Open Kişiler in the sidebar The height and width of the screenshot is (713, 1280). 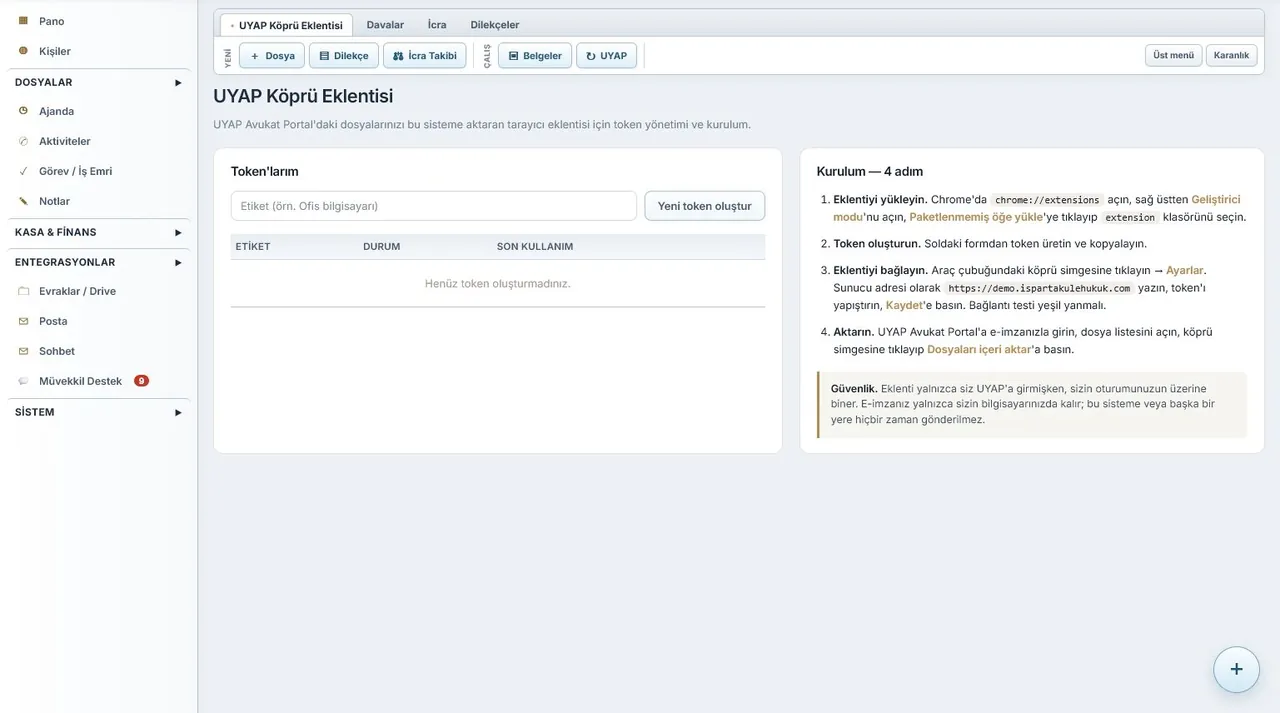click(55, 51)
